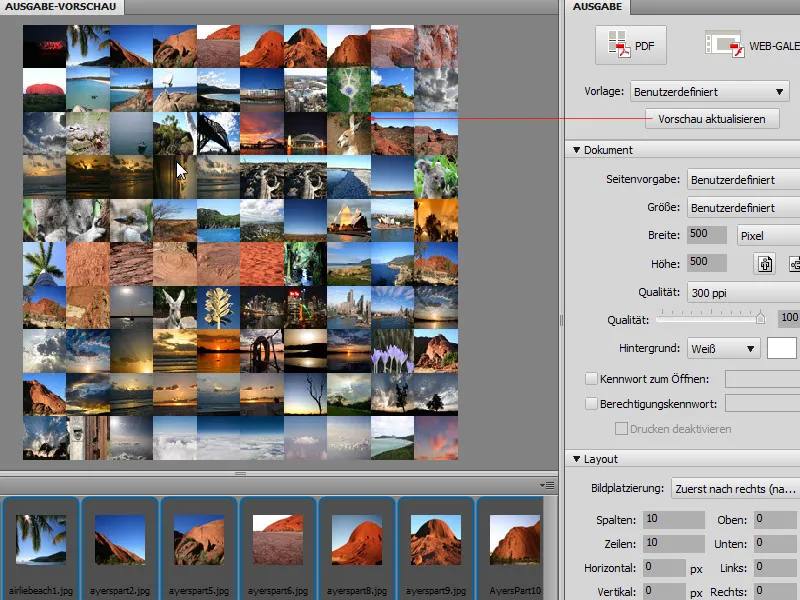Click the Berechtigungskennwort password field
Screen dimensions: 800x600
tap(762, 404)
